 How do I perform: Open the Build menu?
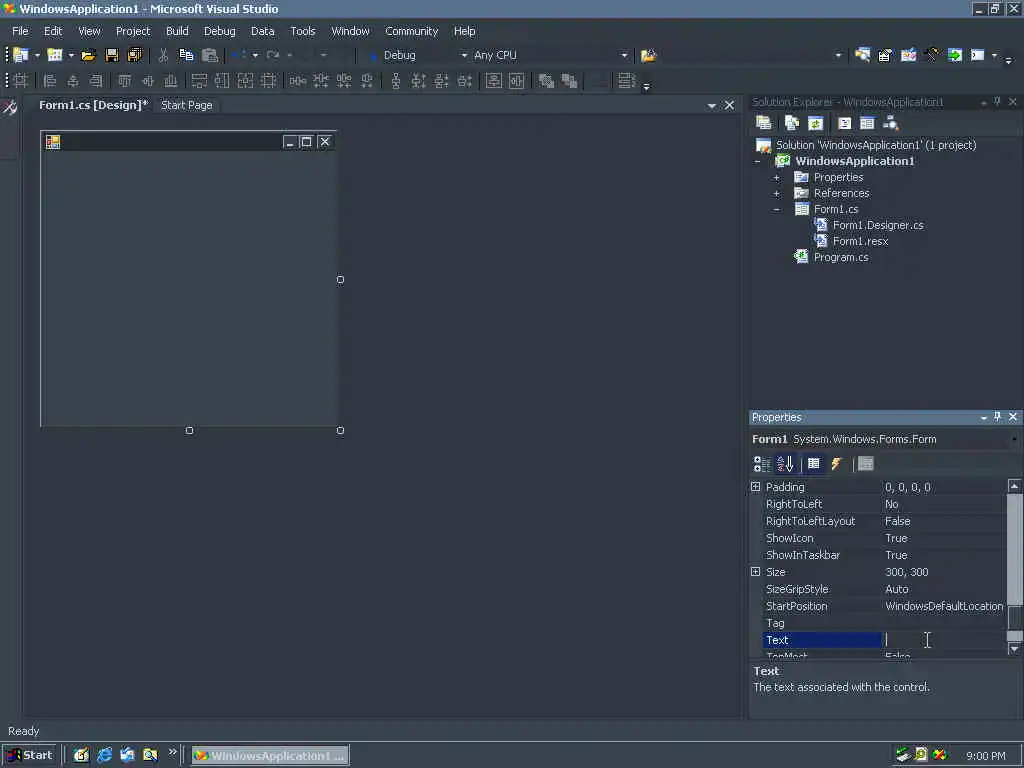click(177, 31)
